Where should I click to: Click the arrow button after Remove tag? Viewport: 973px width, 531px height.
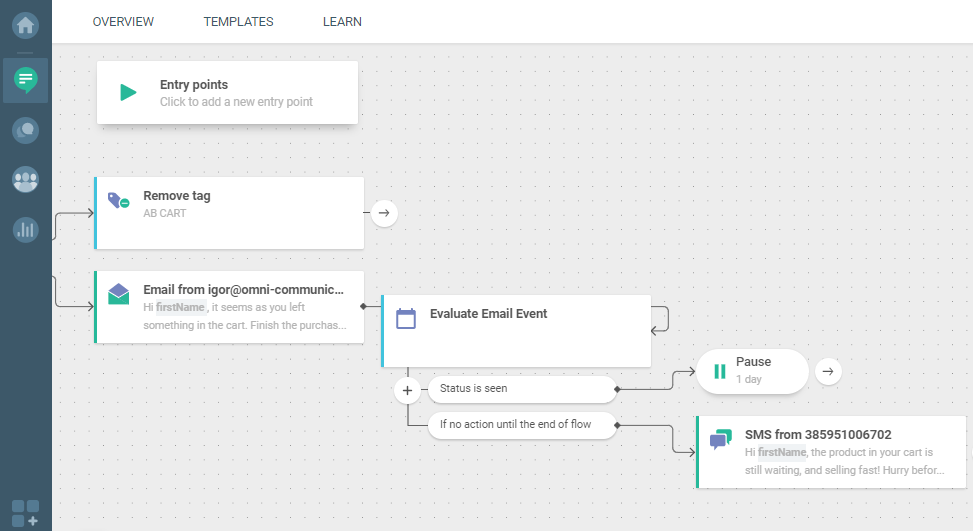(x=384, y=213)
